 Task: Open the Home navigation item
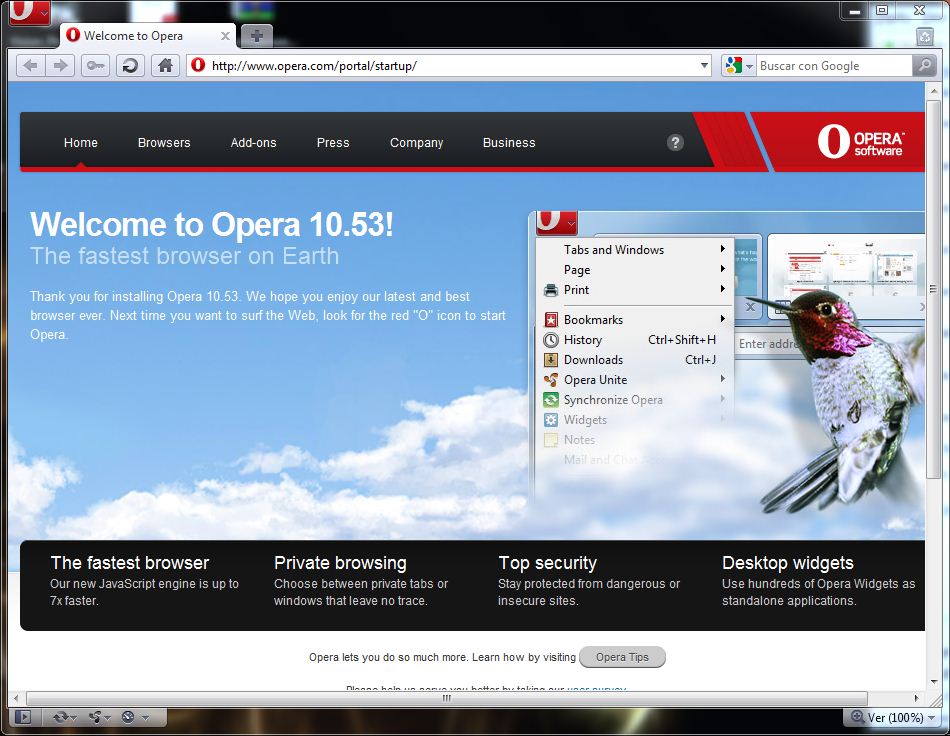pyautogui.click(x=81, y=142)
